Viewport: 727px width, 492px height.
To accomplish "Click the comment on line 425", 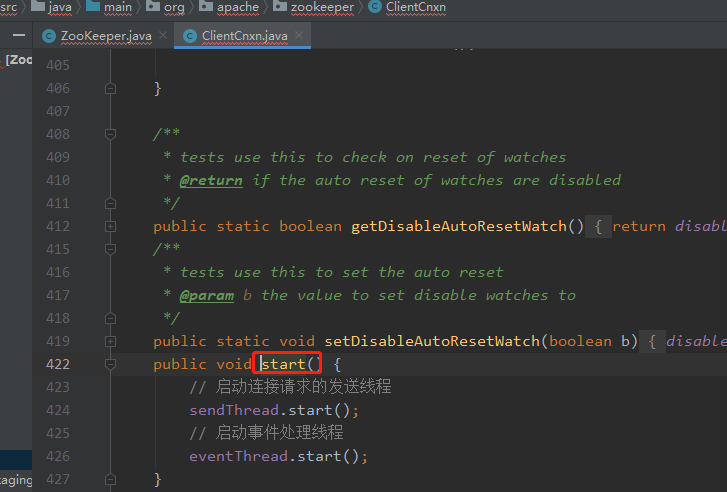I will pos(266,433).
